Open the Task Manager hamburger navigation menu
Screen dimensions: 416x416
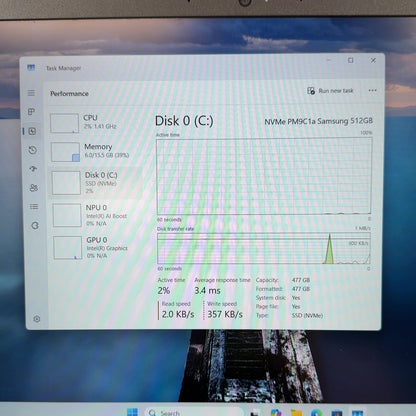click(31, 93)
